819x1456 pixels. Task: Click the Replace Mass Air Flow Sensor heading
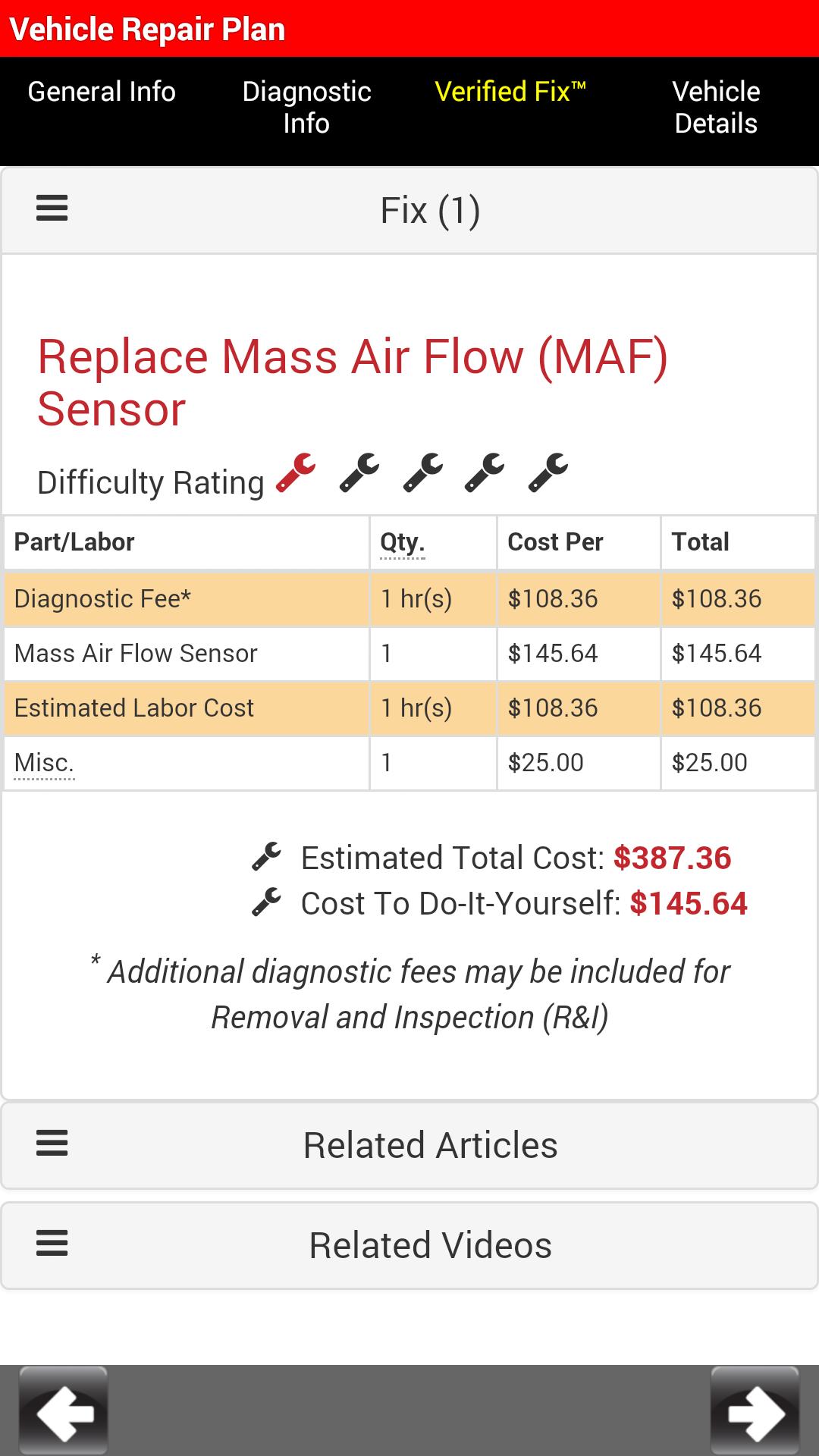pos(353,383)
